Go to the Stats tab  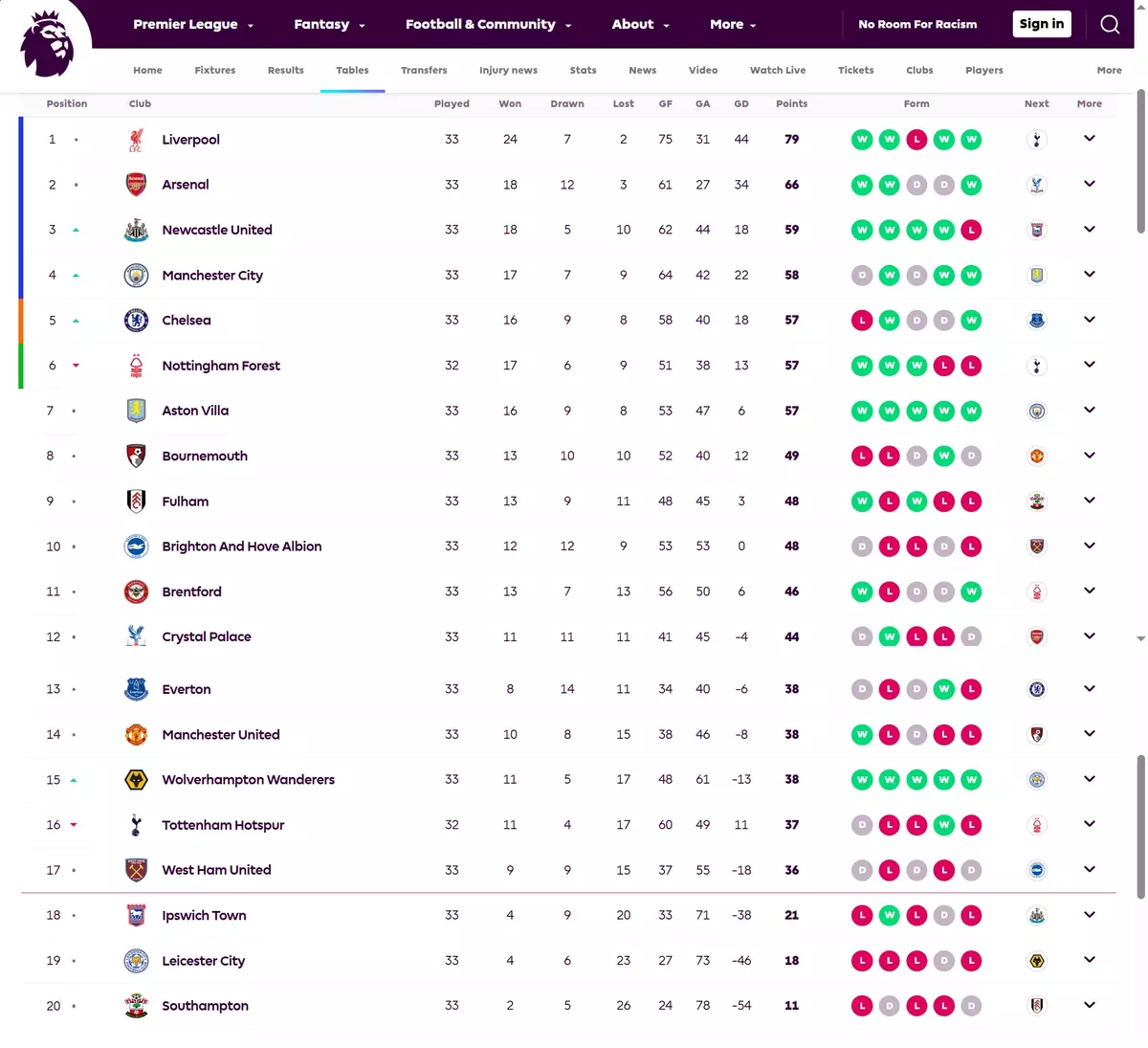tap(583, 70)
